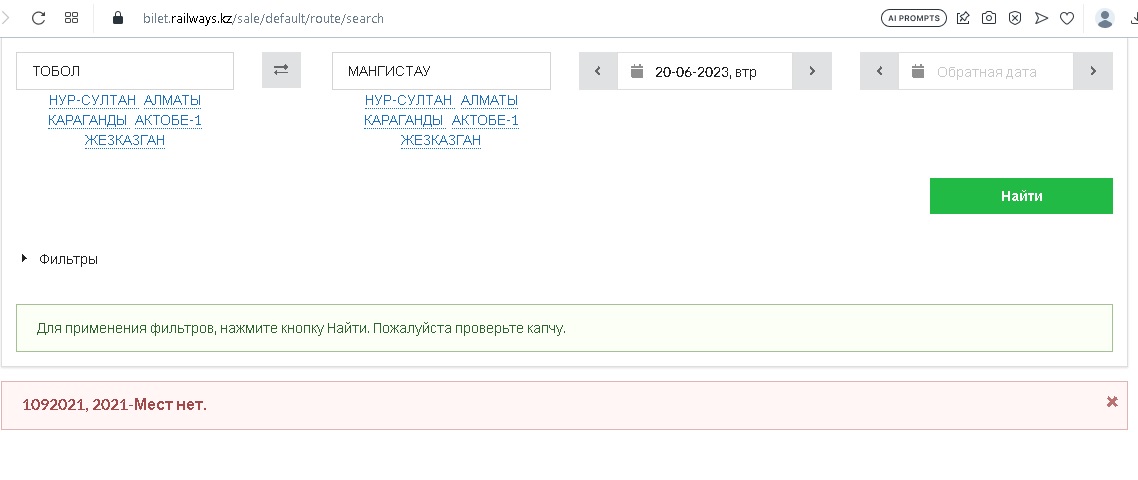The height and width of the screenshot is (480, 1138).
Task: Go to previous departure date
Action: click(x=598, y=71)
